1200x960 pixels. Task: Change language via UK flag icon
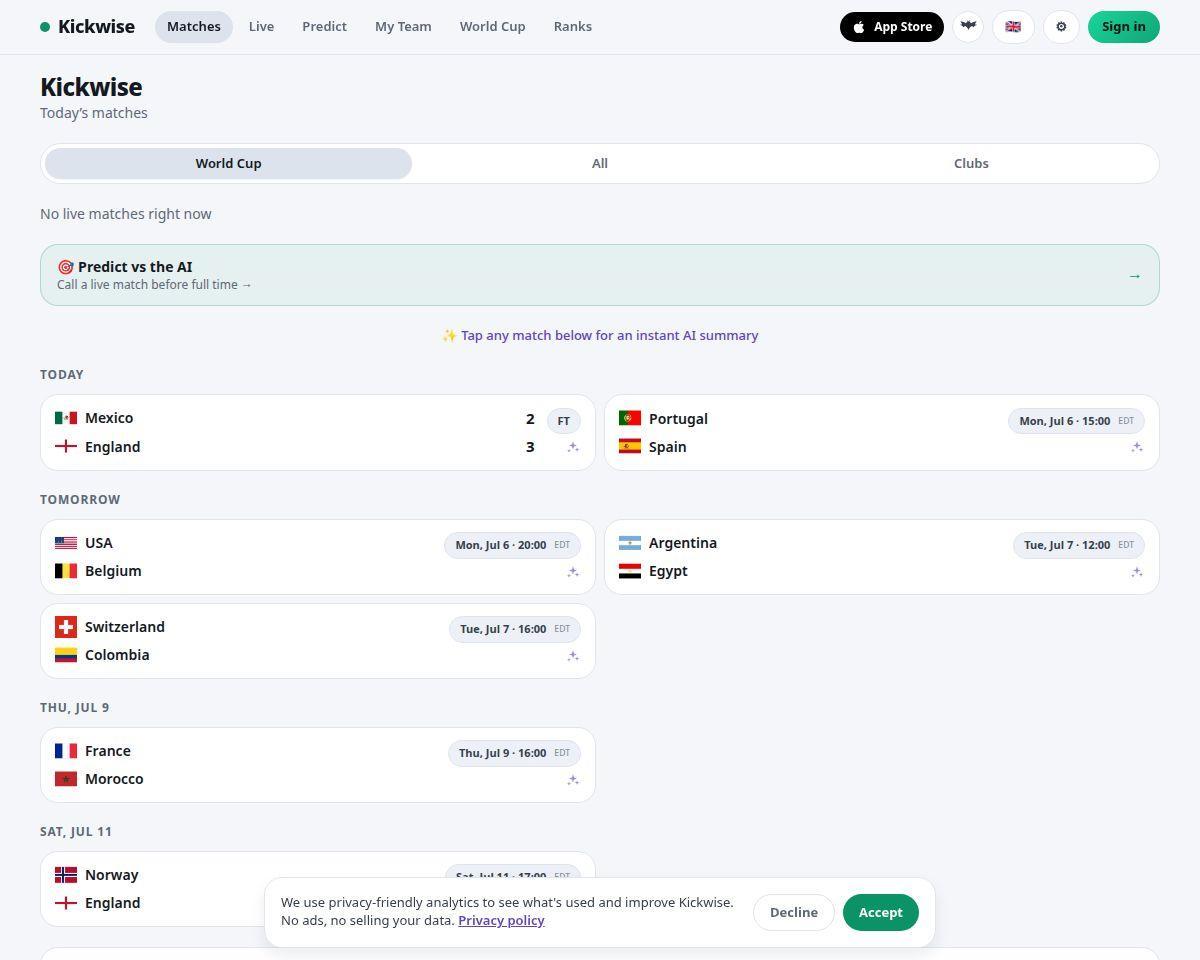[1013, 27]
